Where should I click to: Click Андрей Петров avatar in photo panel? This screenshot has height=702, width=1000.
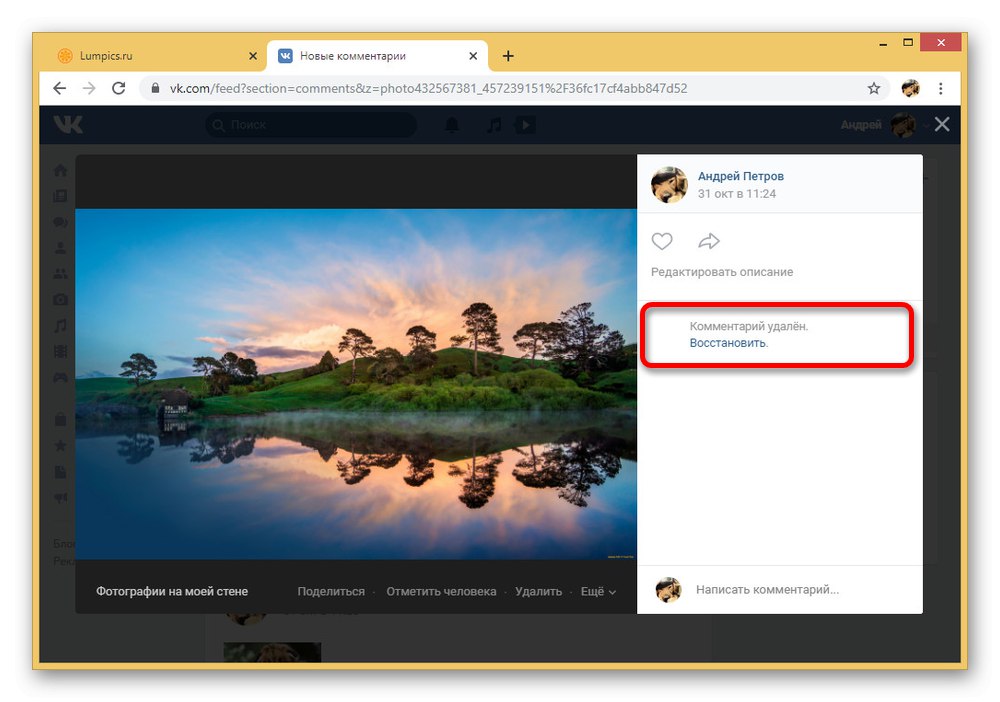(669, 185)
